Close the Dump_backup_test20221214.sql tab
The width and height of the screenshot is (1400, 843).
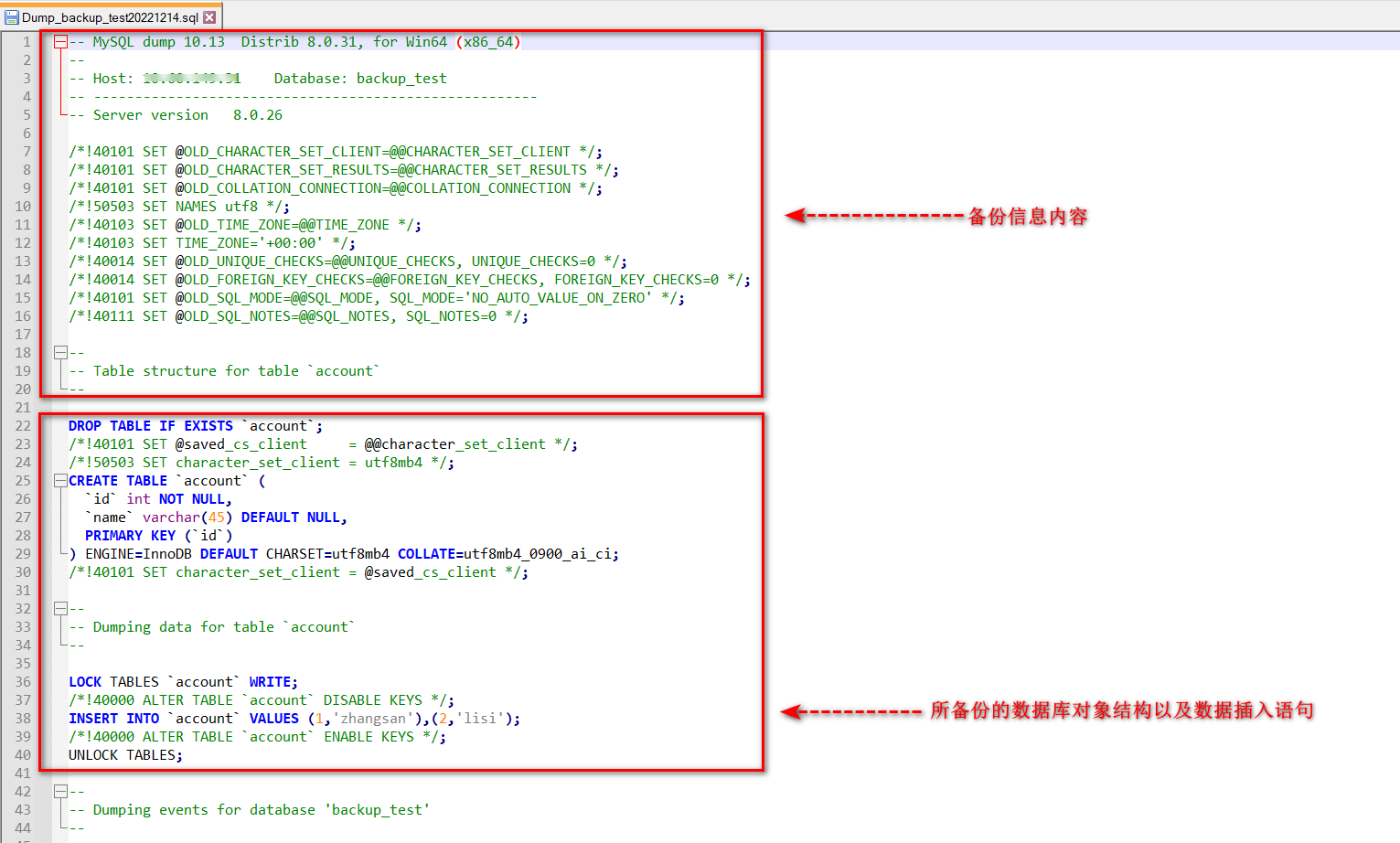[x=210, y=17]
